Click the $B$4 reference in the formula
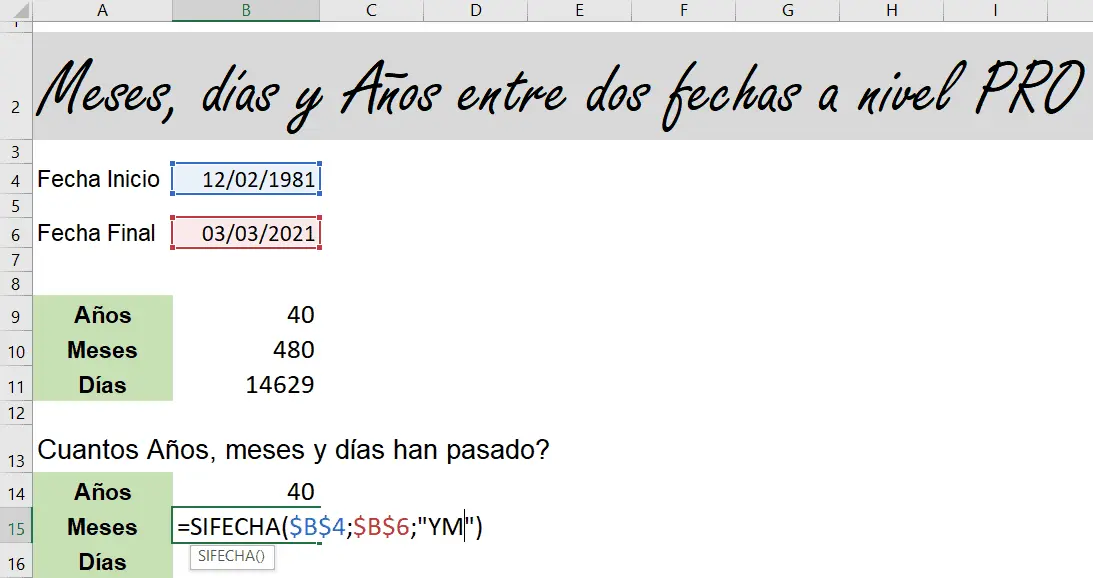This screenshot has width=1093, height=578. coord(317,526)
